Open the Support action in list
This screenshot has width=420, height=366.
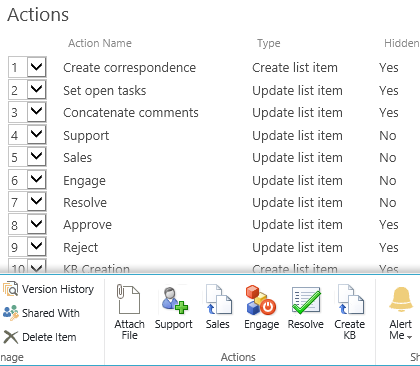(86, 136)
